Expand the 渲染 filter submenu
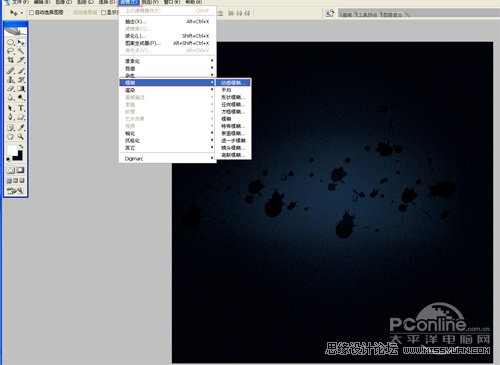Image resolution: width=500 pixels, height=365 pixels. 168,90
